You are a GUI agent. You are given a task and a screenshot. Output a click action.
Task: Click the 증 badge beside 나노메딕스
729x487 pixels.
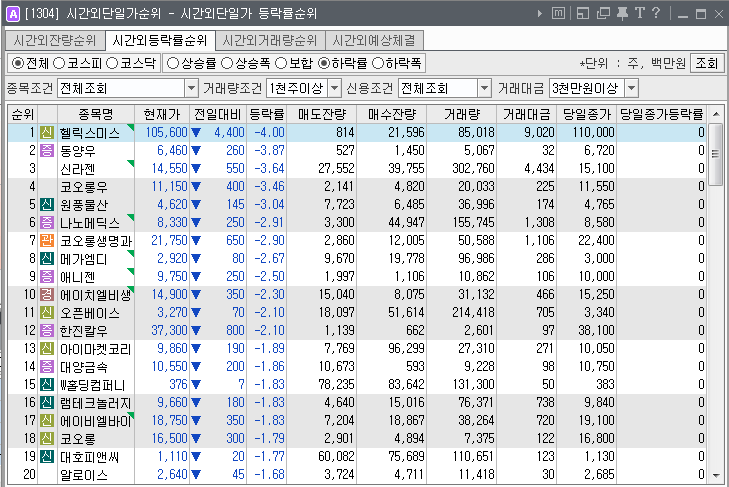tap(46, 223)
